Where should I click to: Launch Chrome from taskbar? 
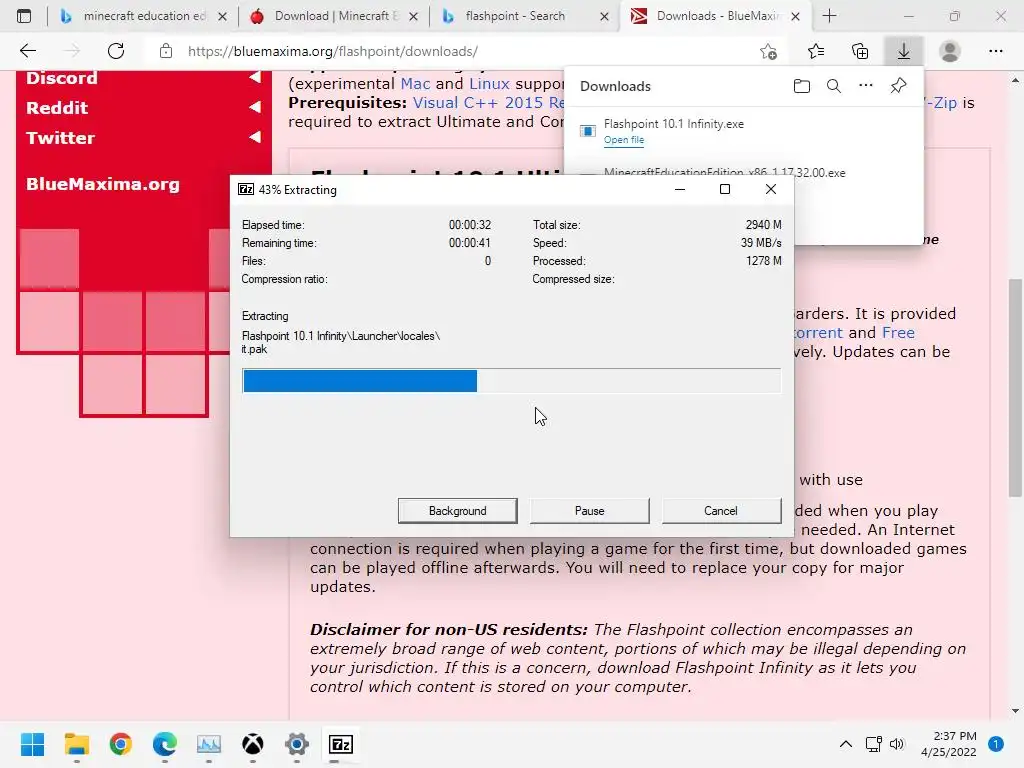[x=121, y=744]
